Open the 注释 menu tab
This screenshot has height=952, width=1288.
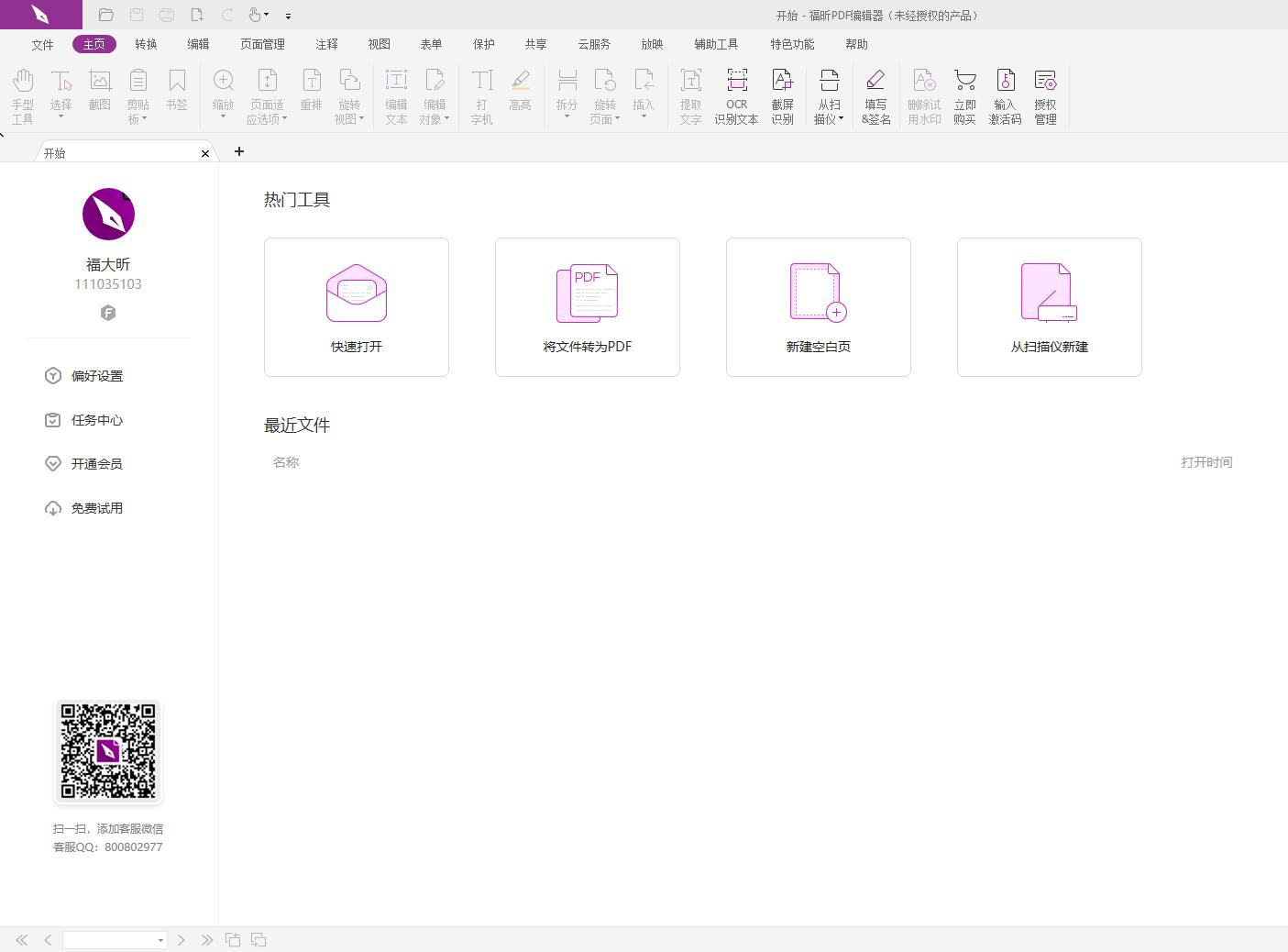(326, 43)
